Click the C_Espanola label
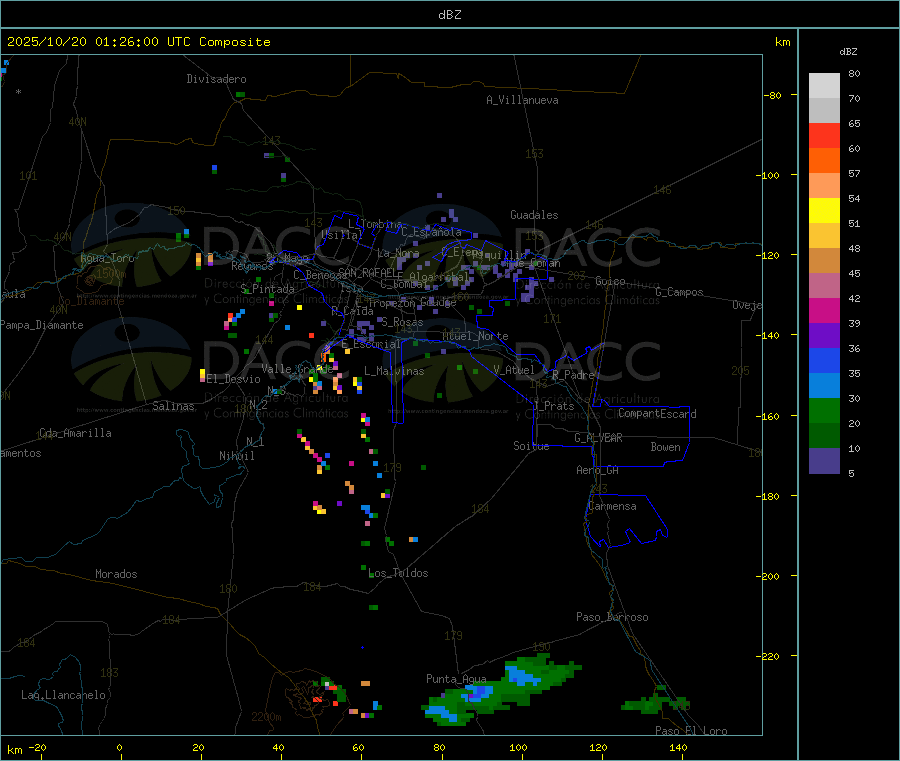Viewport: 900px width, 761px height. (x=431, y=232)
